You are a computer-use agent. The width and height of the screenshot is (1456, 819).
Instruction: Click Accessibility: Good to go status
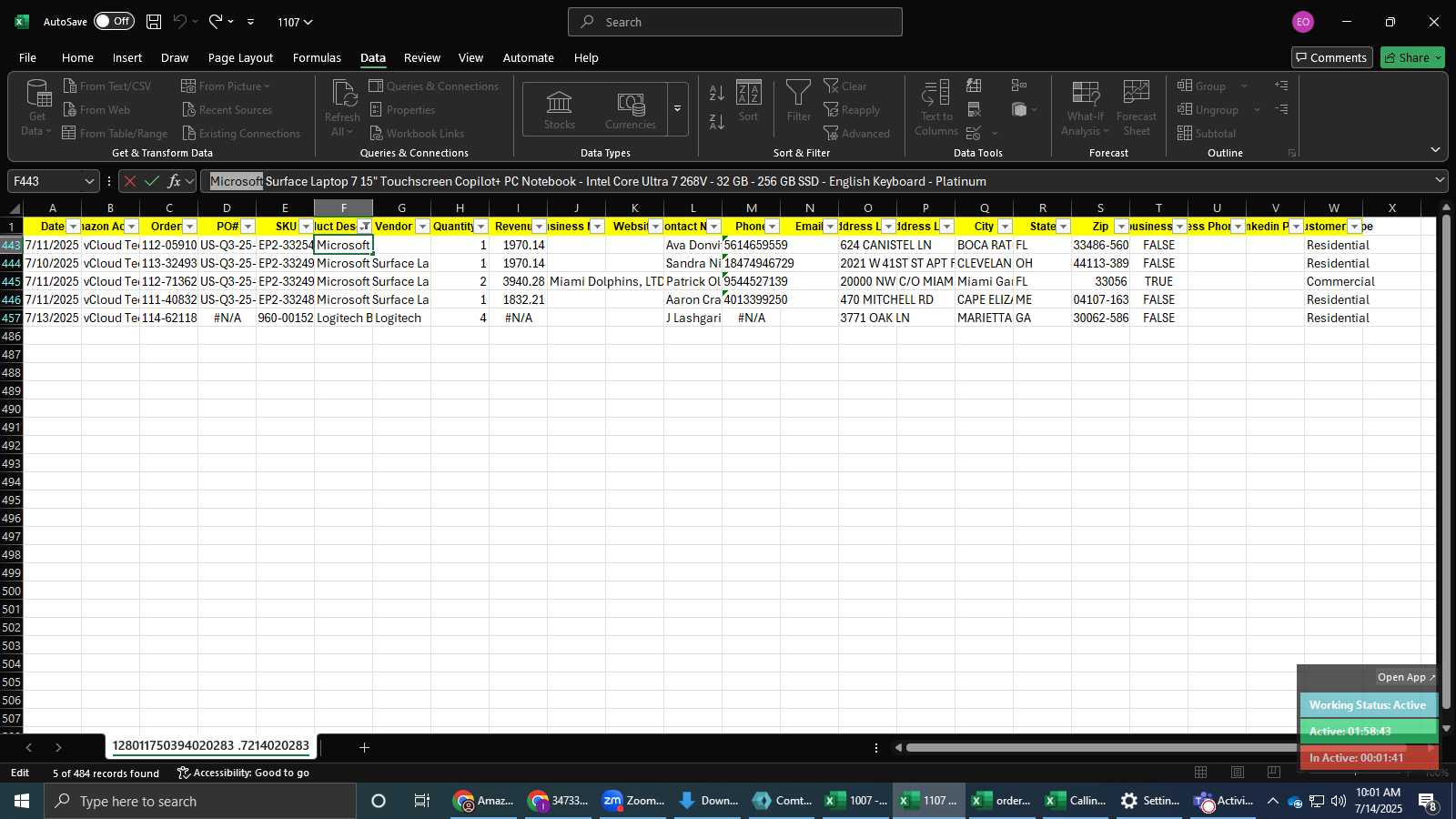coord(243,773)
